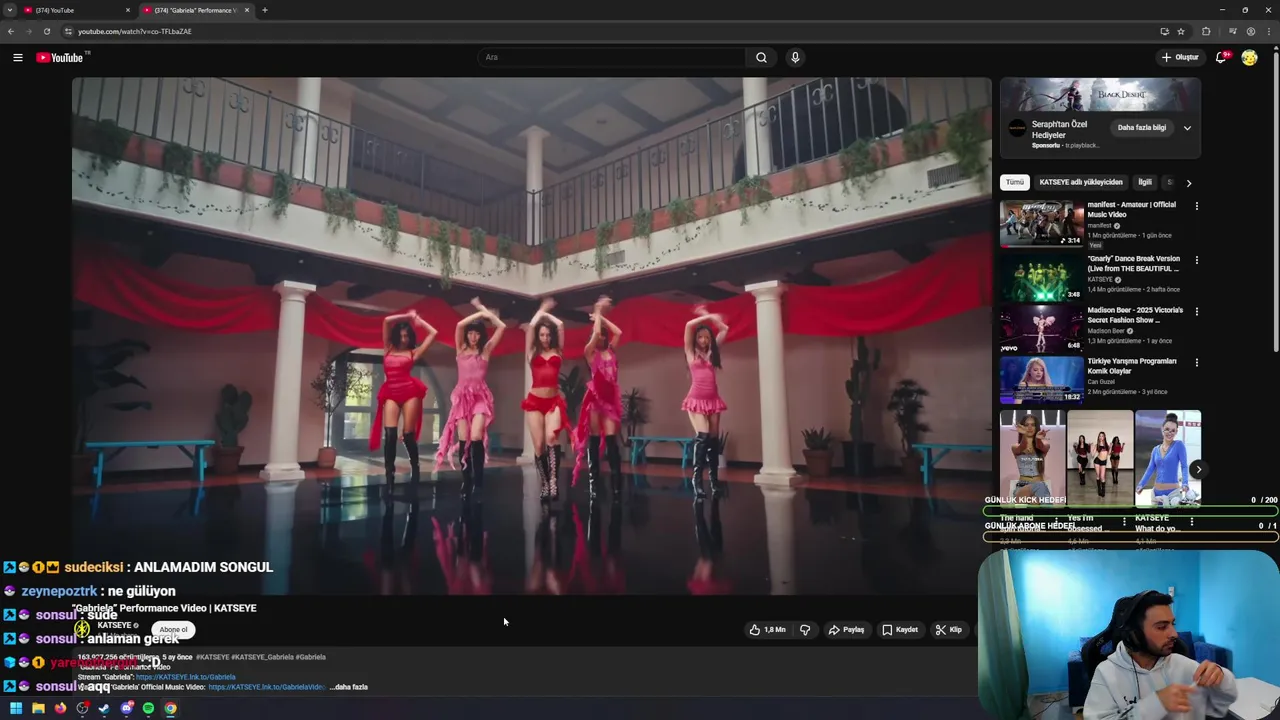Bookmark this page with star icon

tap(1181, 31)
